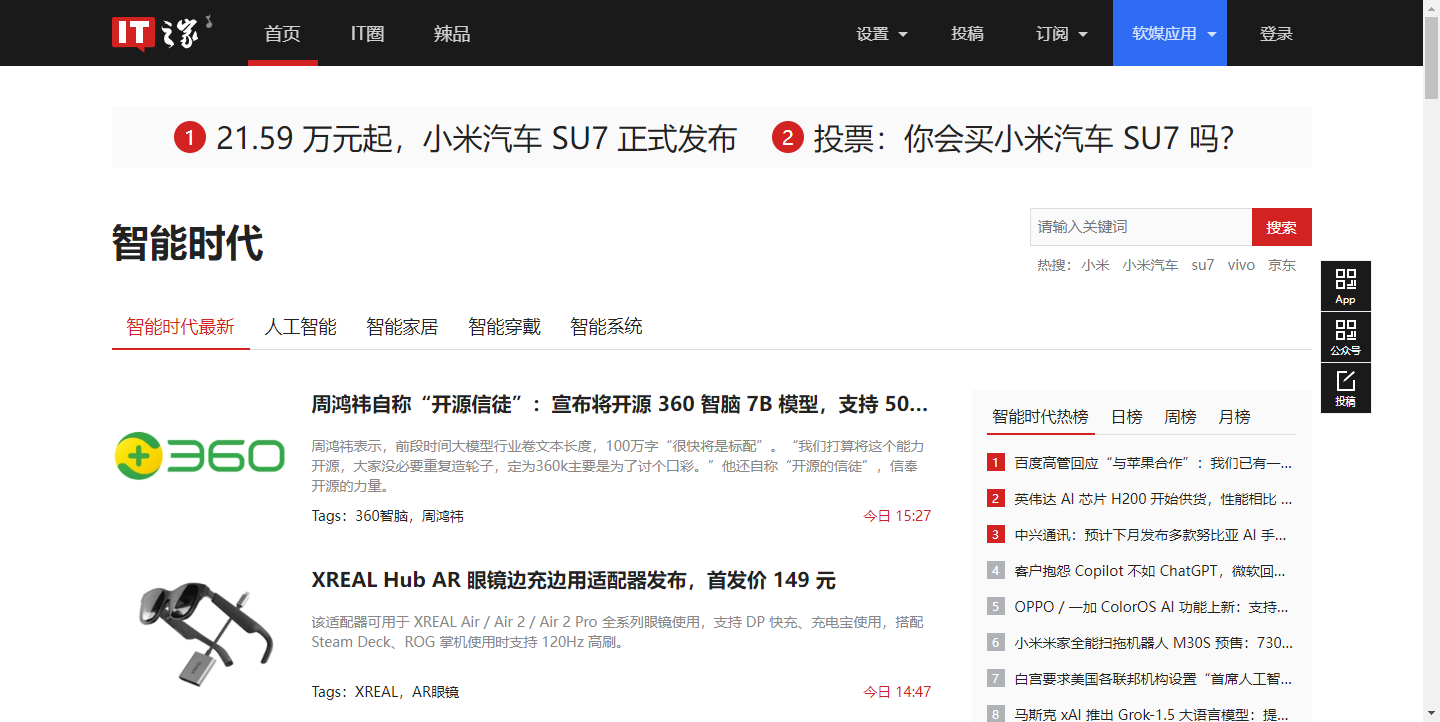Focus the 请输入关键词 search field
Image resolution: width=1440 pixels, height=722 pixels.
pos(1141,227)
